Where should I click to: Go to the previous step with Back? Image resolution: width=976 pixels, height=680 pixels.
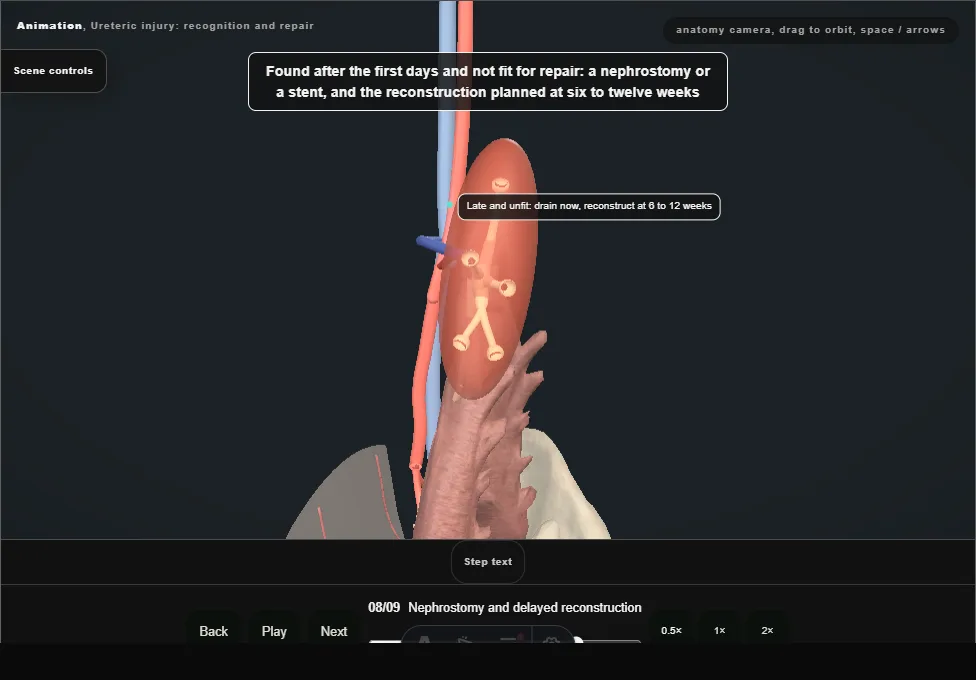[x=214, y=631]
